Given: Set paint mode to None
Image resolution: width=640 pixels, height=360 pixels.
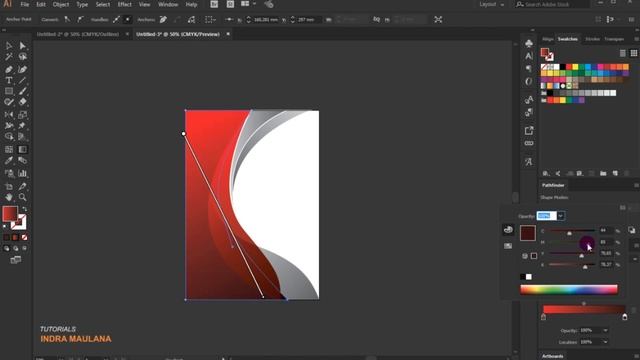Looking at the screenshot, I should click(24, 238).
